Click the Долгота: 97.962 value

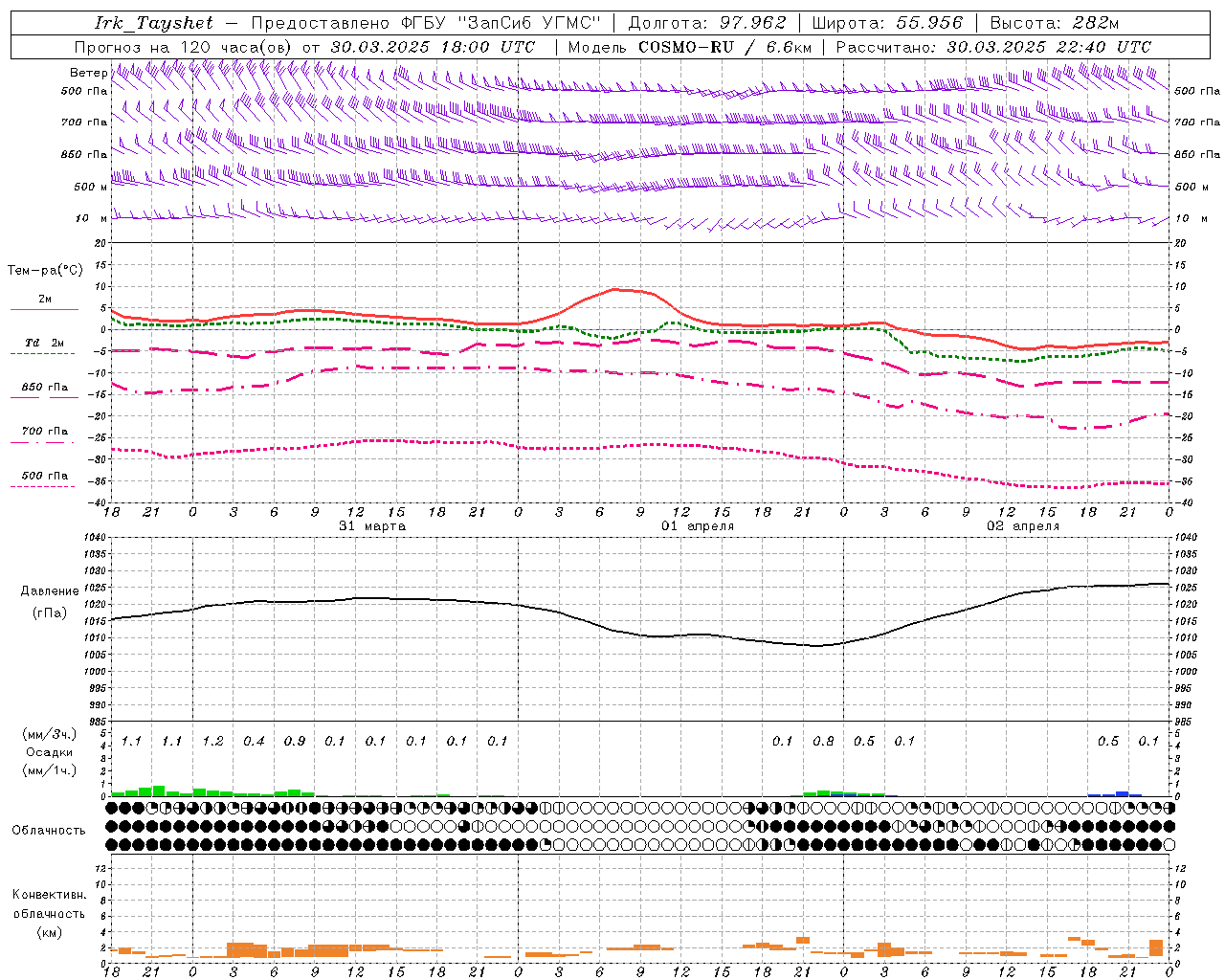706,23
